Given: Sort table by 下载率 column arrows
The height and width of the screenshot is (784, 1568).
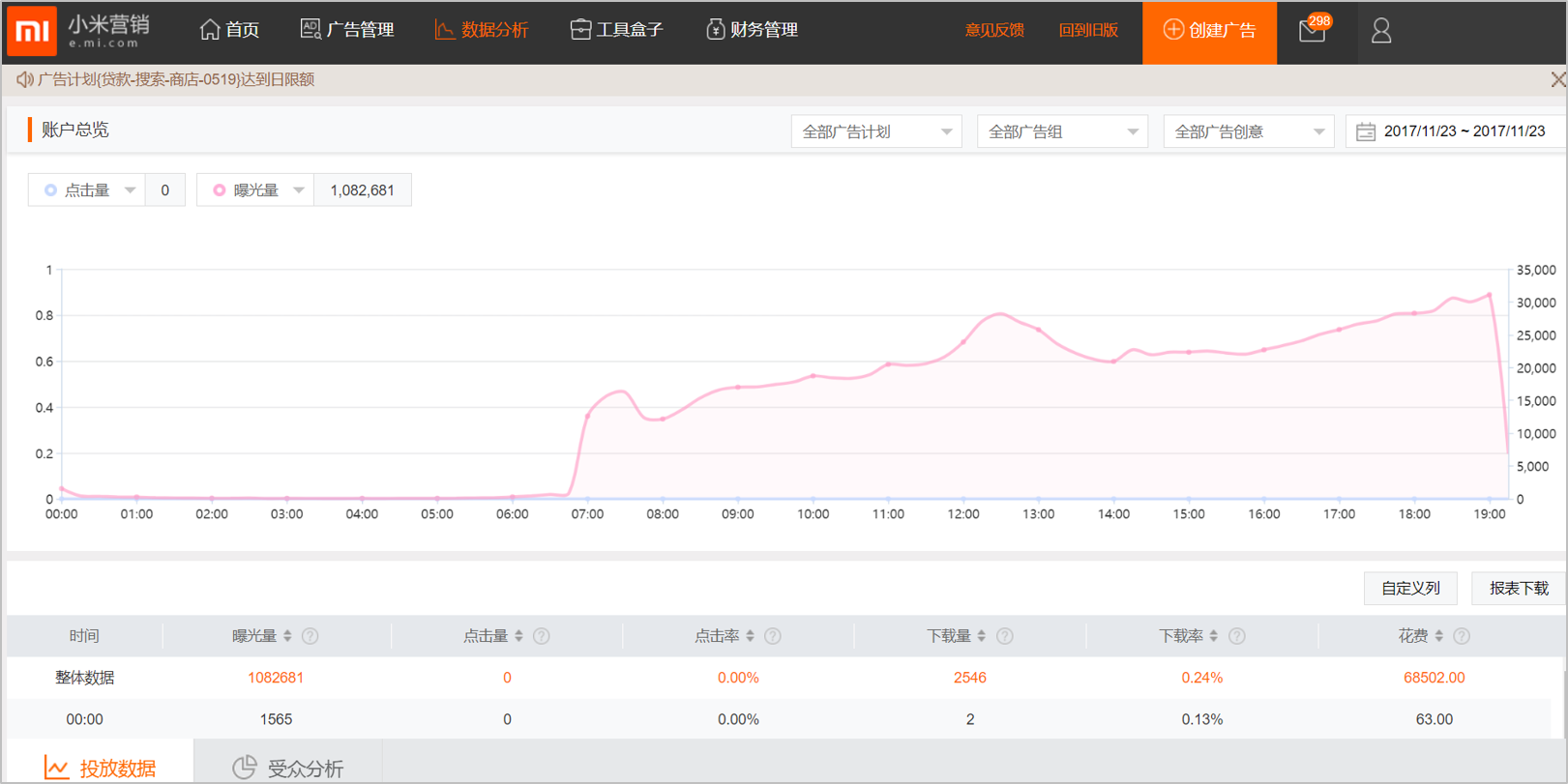Looking at the screenshot, I should pos(1214,636).
